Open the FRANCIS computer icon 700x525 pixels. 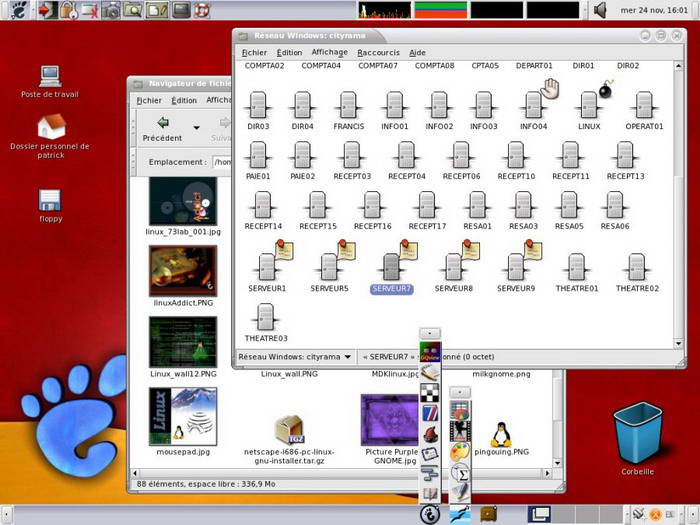point(348,105)
